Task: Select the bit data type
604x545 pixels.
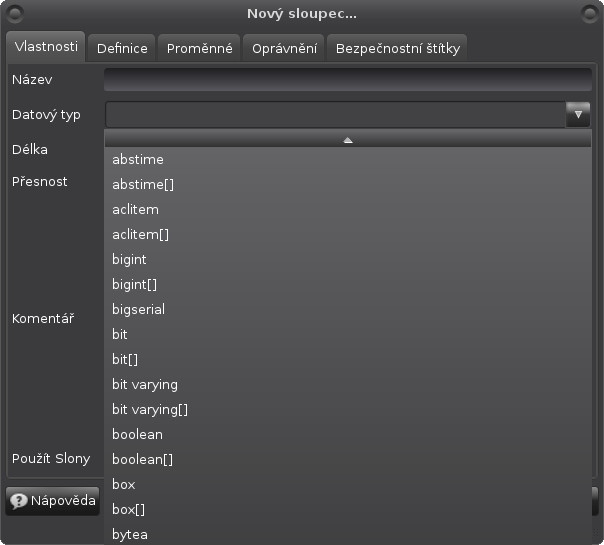Action: coord(348,334)
